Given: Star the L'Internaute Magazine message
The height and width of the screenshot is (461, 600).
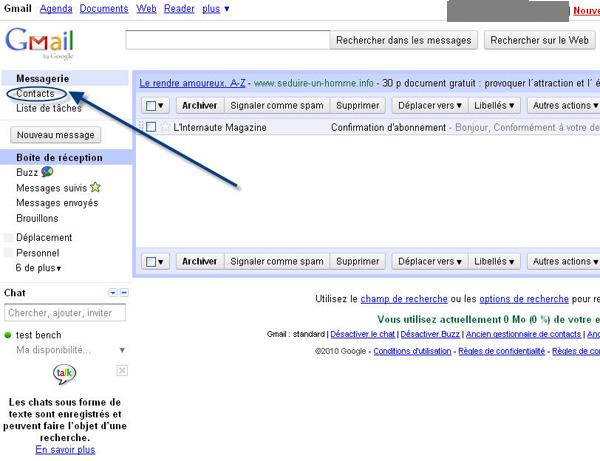Looking at the screenshot, I should pyautogui.click(x=165, y=127).
